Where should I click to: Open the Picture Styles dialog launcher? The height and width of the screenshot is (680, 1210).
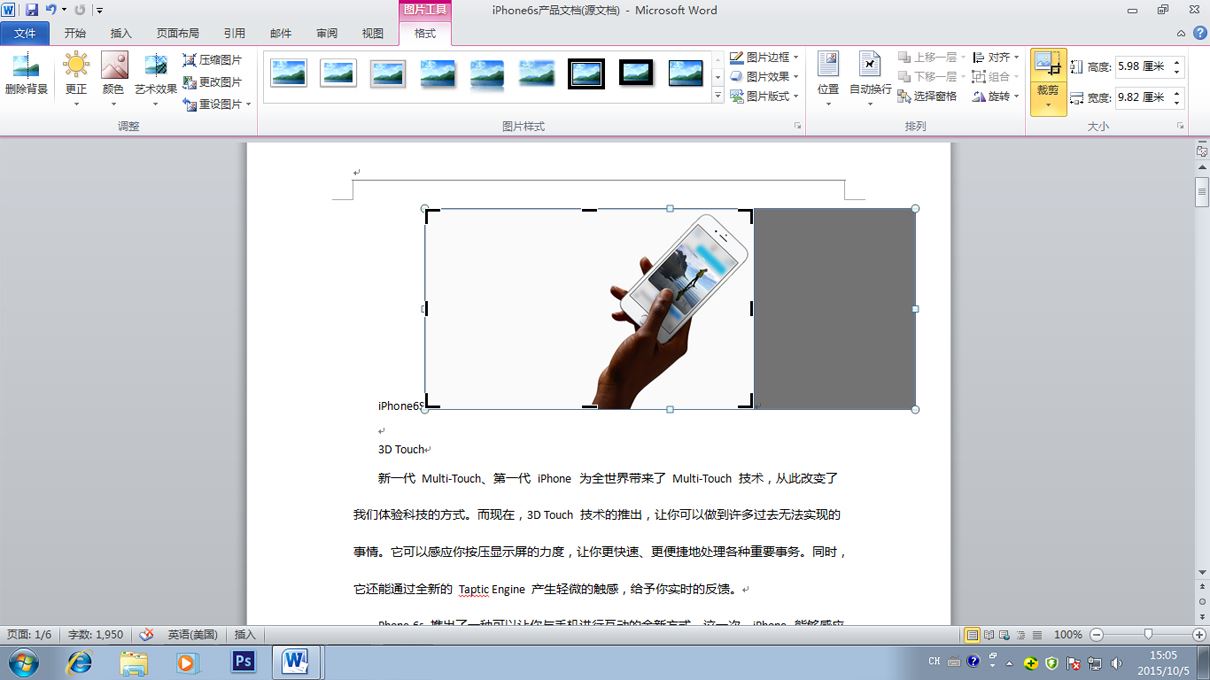(797, 126)
